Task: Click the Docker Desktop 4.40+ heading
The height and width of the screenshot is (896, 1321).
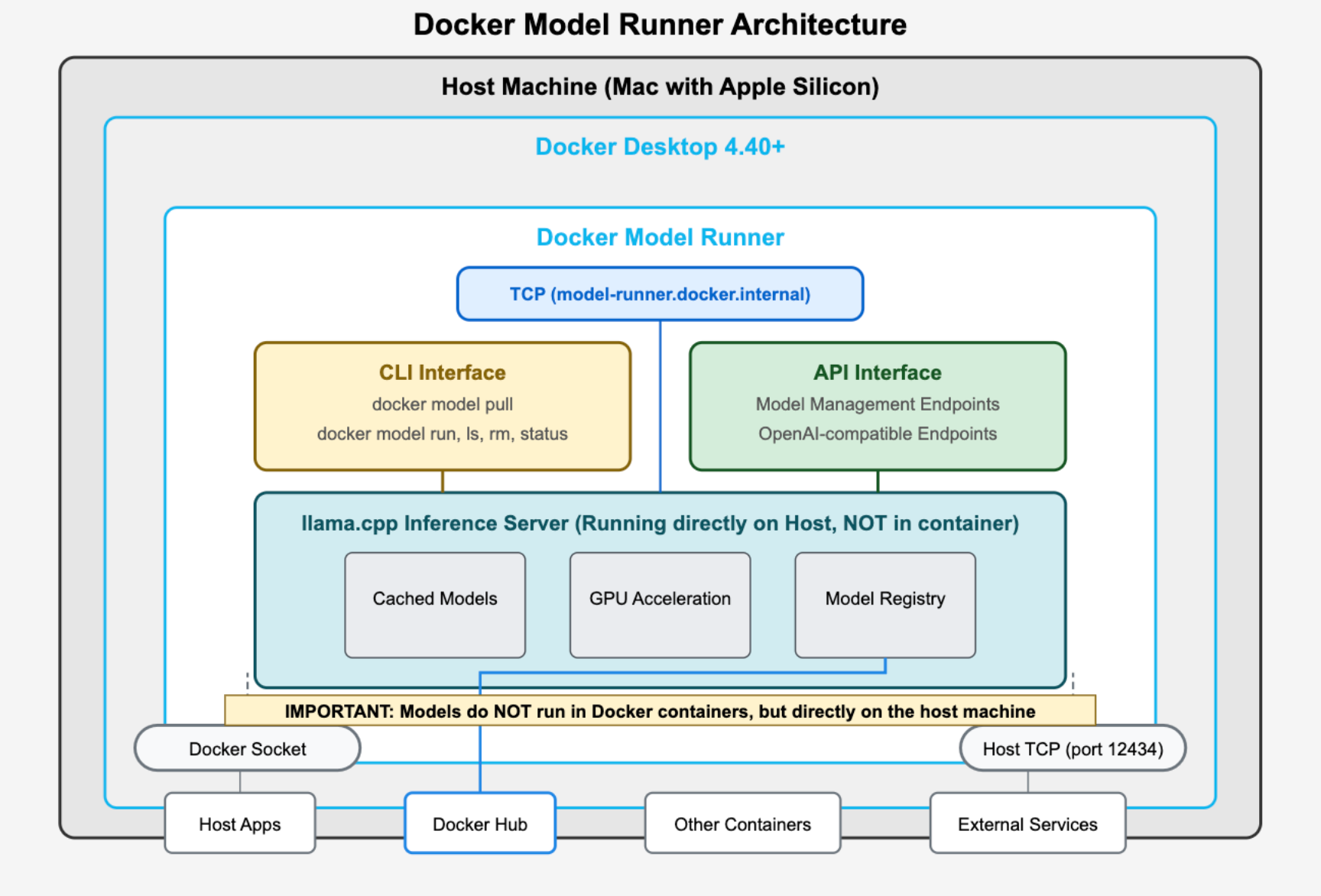Action: tap(660, 146)
